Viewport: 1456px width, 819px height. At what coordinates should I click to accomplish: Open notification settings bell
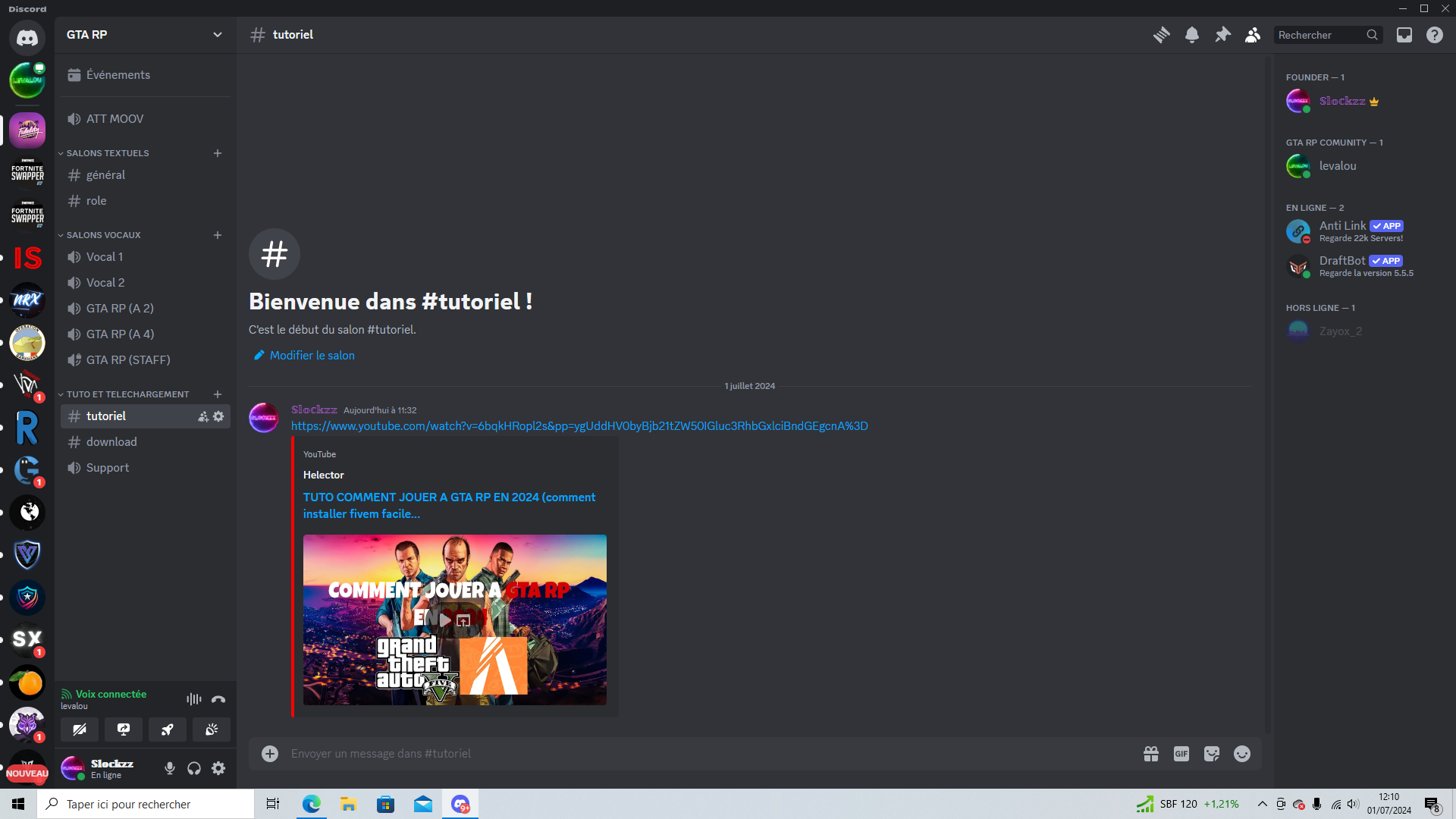[1192, 35]
